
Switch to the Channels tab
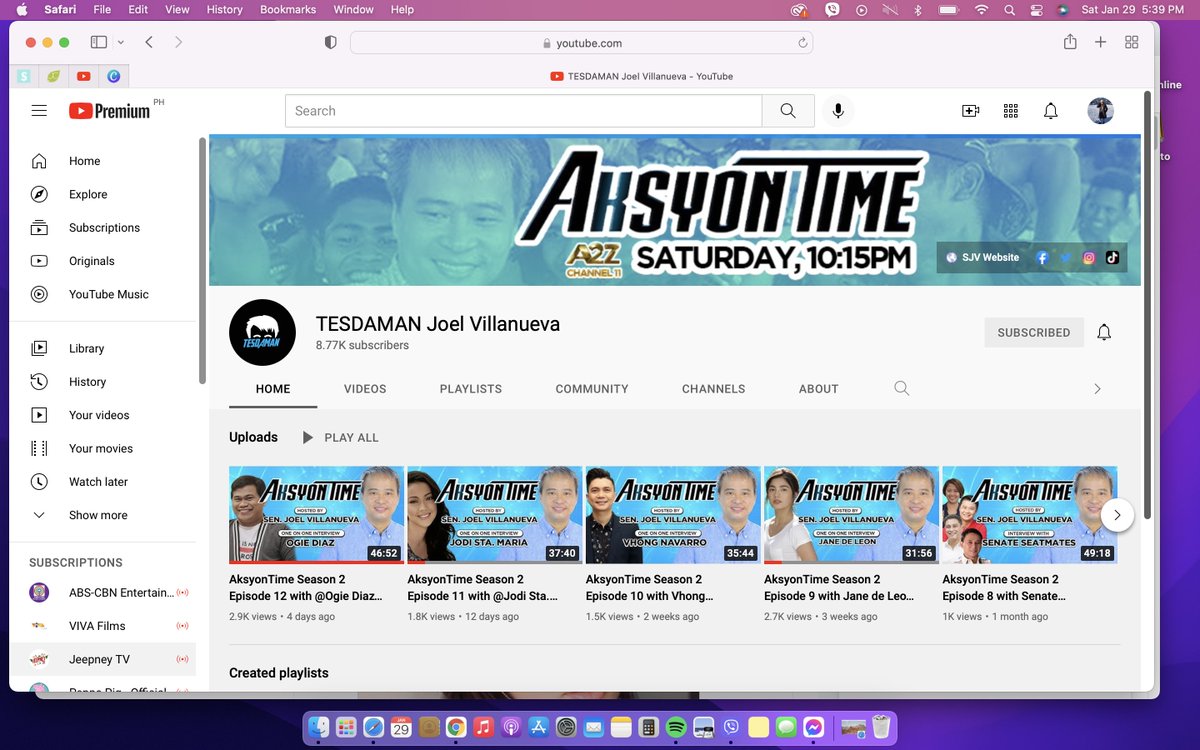pyautogui.click(x=713, y=389)
